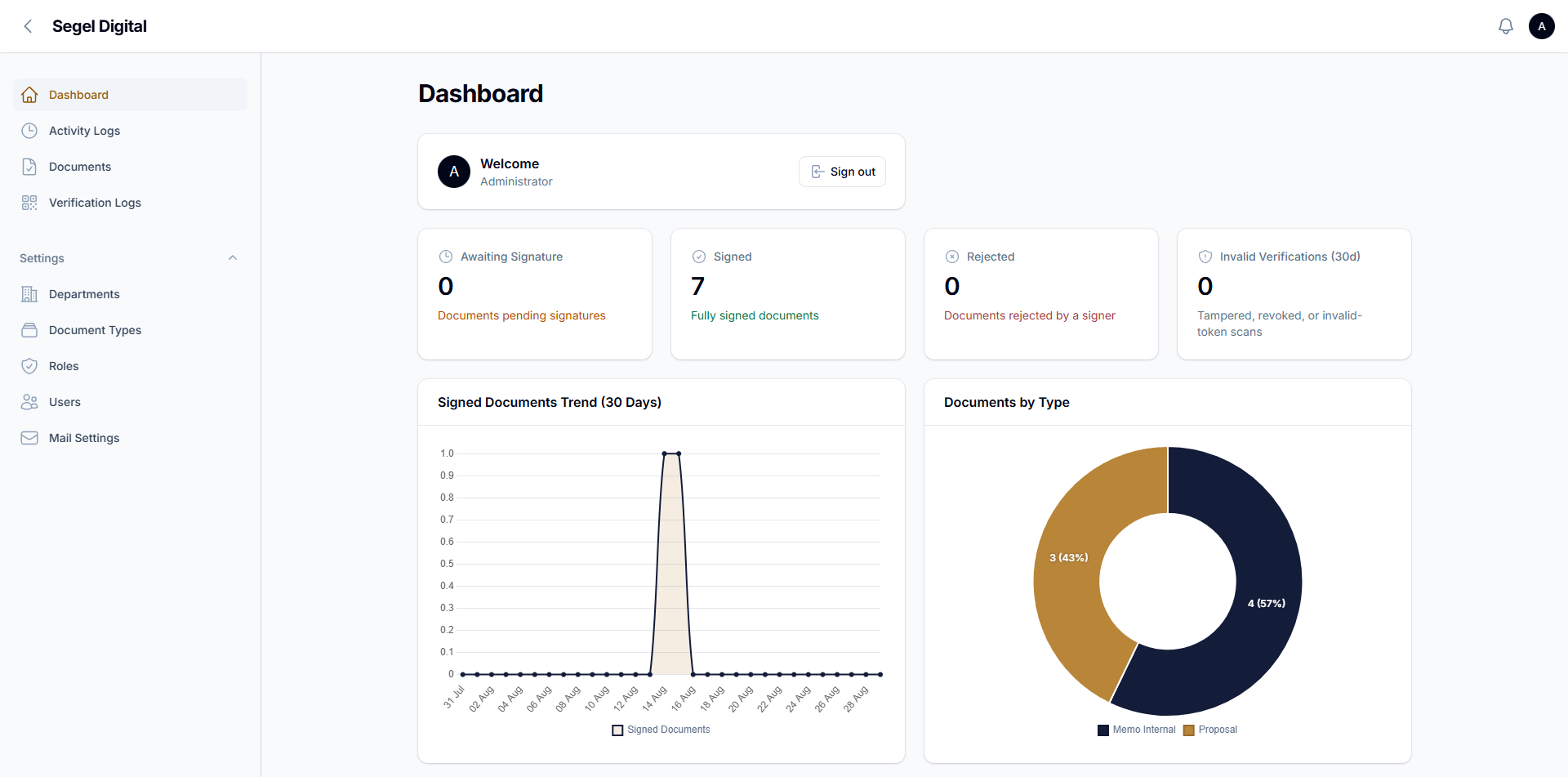Click the Awaiting Signature card title

[512, 257]
